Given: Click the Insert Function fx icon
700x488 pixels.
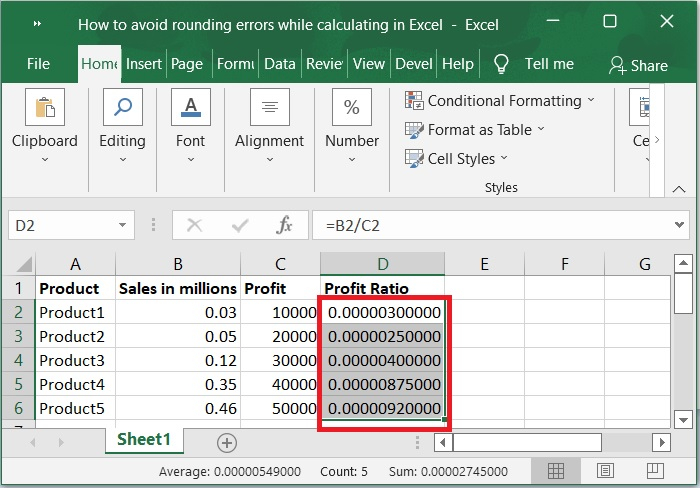Looking at the screenshot, I should click(284, 226).
